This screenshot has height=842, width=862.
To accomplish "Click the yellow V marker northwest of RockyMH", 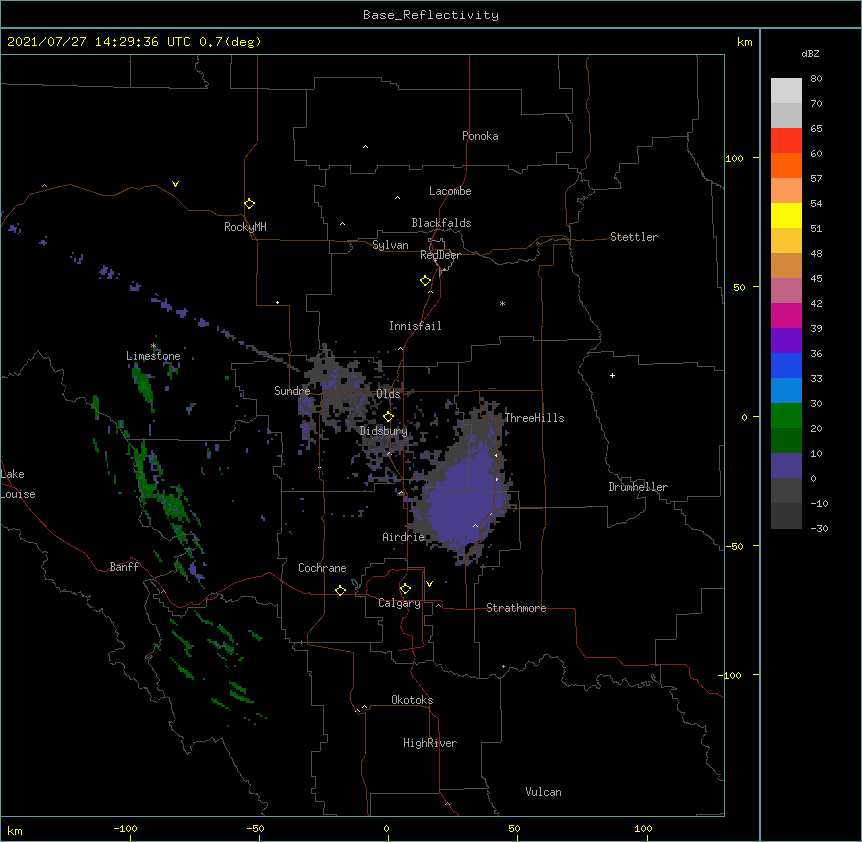I will [x=175, y=184].
